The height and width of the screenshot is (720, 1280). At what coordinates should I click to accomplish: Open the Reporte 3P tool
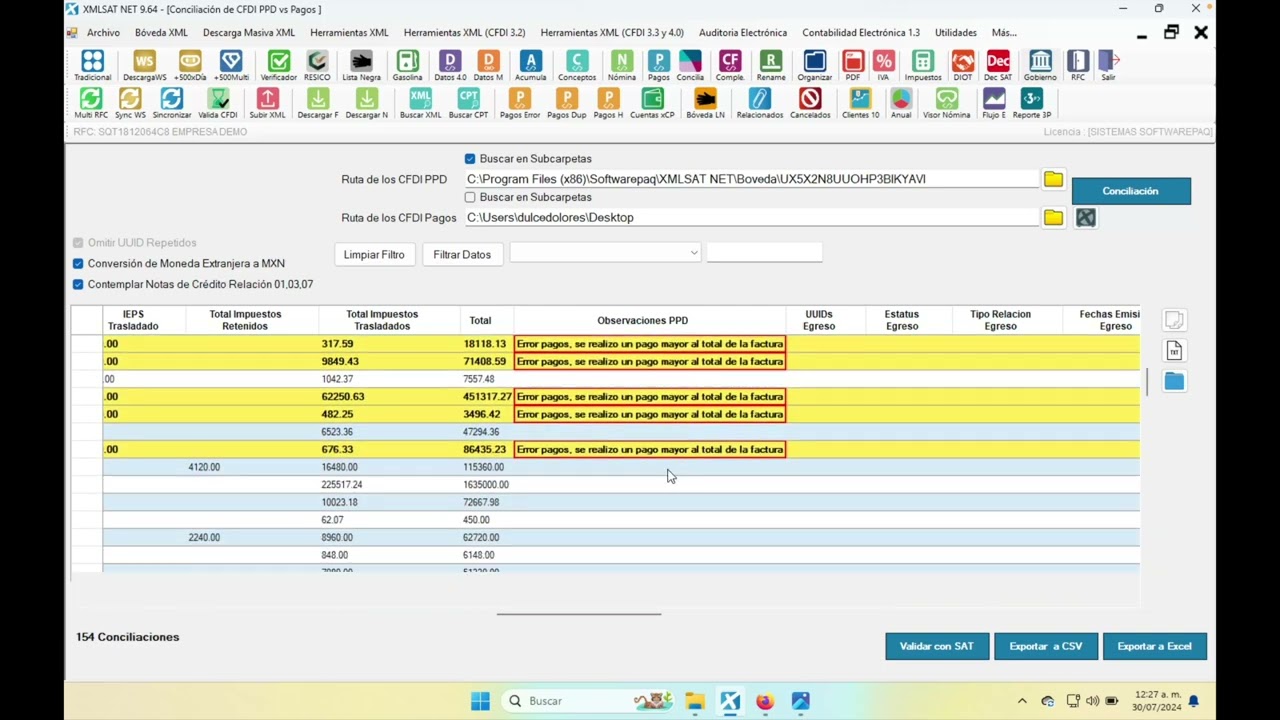pos(1031,104)
